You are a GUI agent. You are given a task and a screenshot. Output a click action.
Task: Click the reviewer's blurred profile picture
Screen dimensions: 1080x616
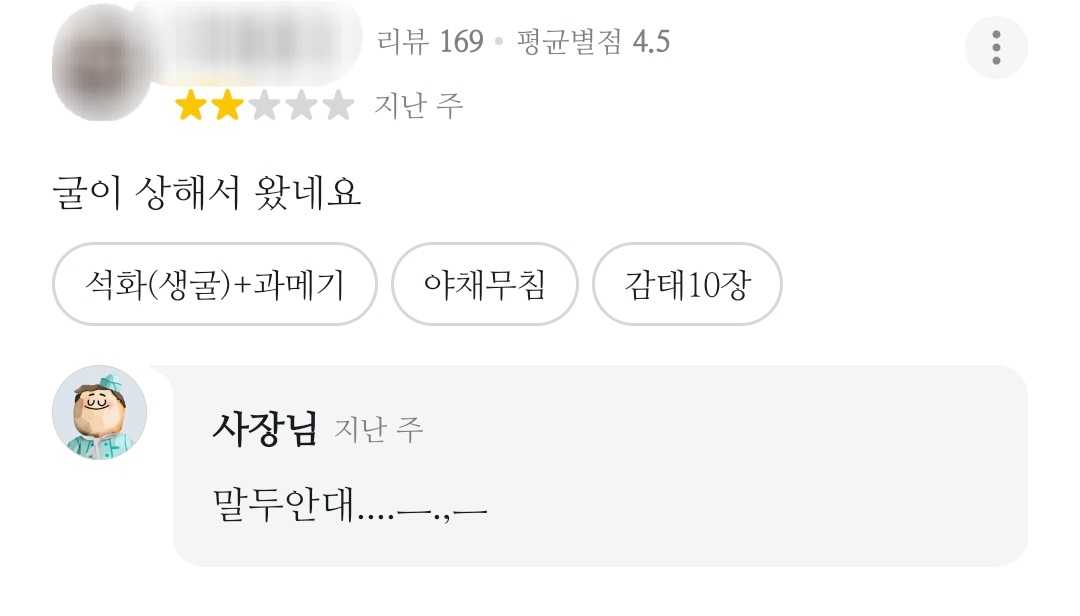pos(100,62)
